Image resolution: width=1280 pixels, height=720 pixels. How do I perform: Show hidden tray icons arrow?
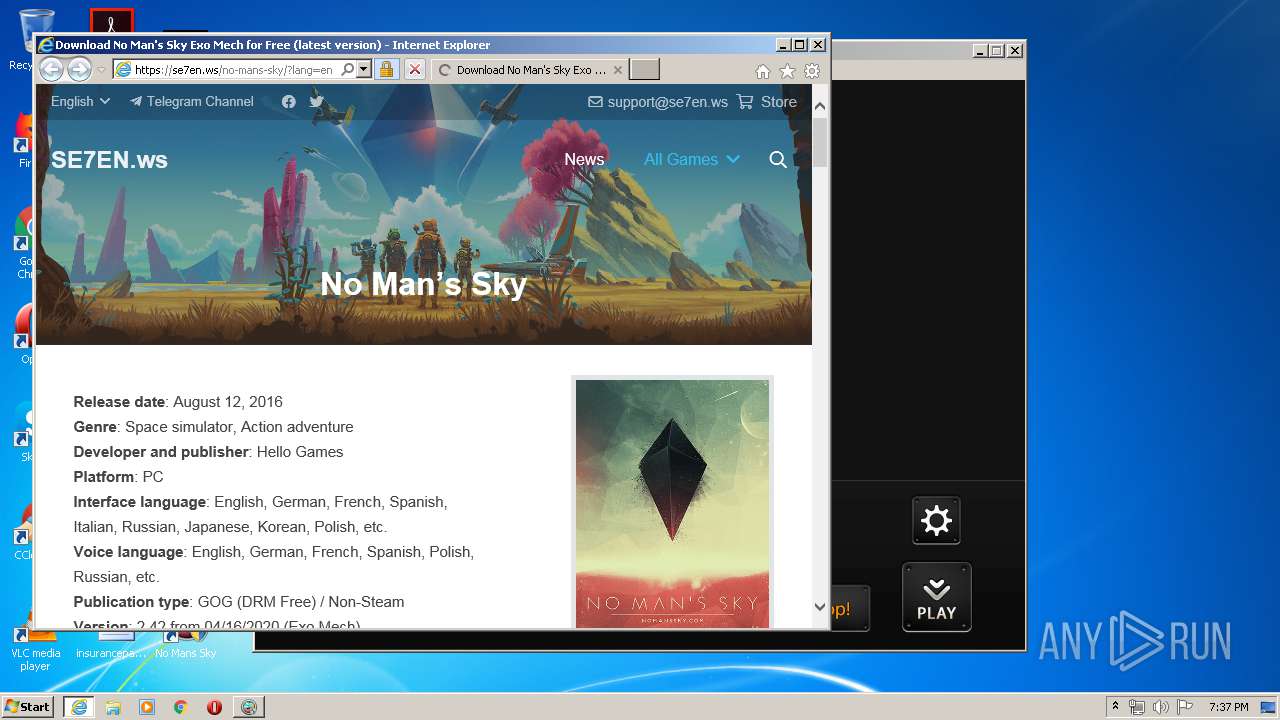[1115, 706]
